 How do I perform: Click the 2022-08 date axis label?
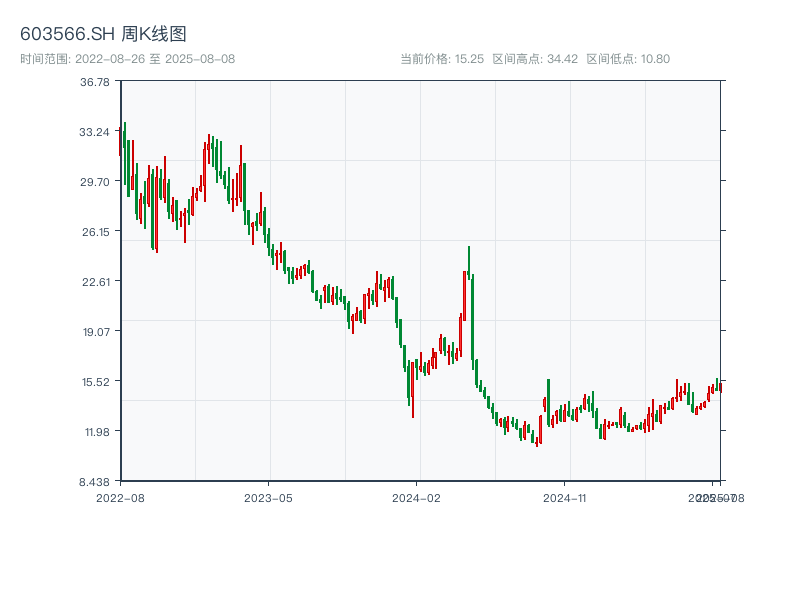120,497
